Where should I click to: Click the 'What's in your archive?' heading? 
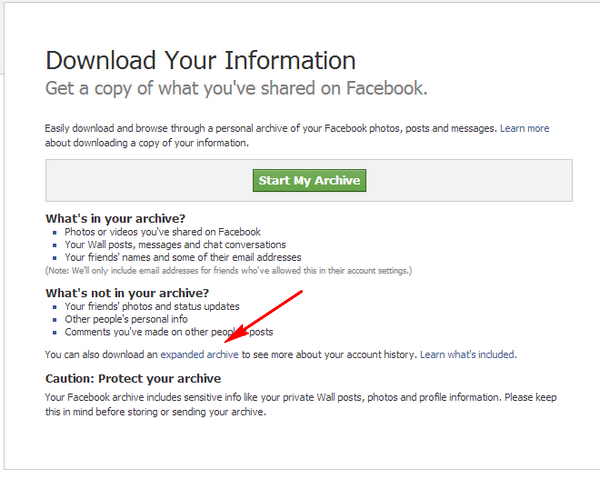coord(115,218)
